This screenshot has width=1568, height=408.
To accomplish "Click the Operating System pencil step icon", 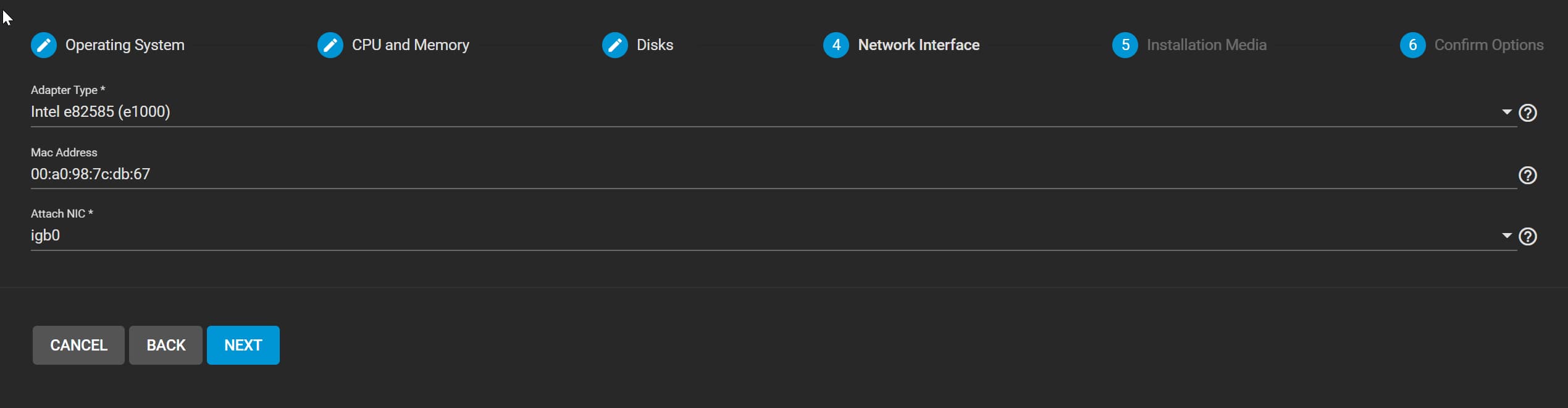I will pos(44,45).
